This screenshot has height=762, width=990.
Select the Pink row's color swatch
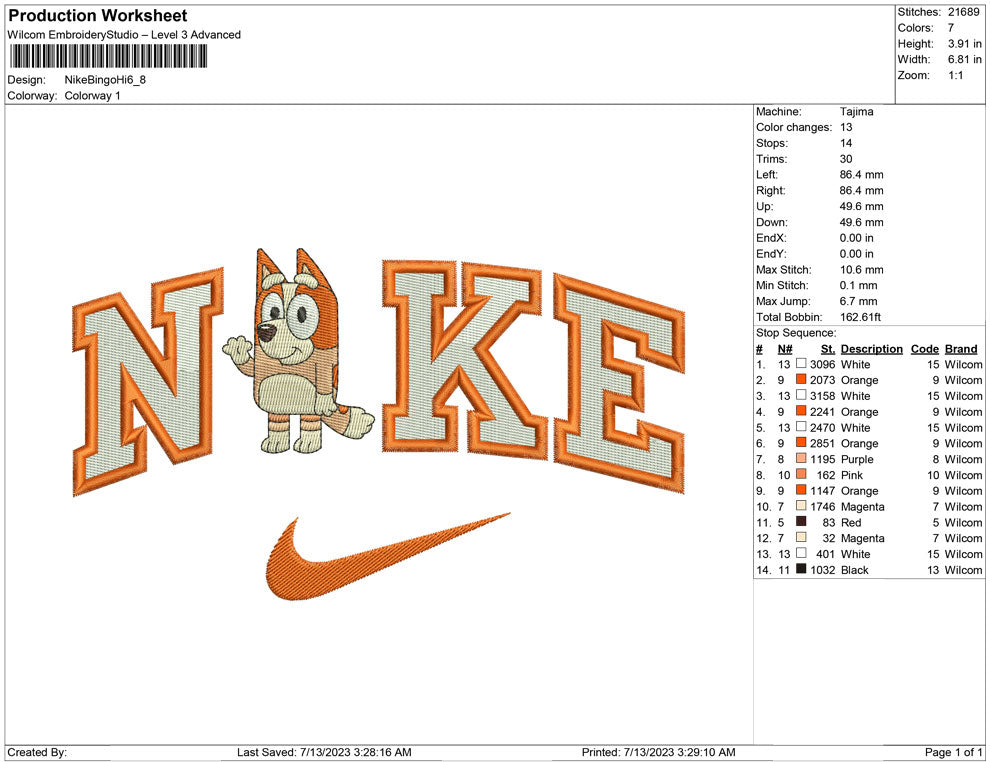pyautogui.click(x=801, y=474)
